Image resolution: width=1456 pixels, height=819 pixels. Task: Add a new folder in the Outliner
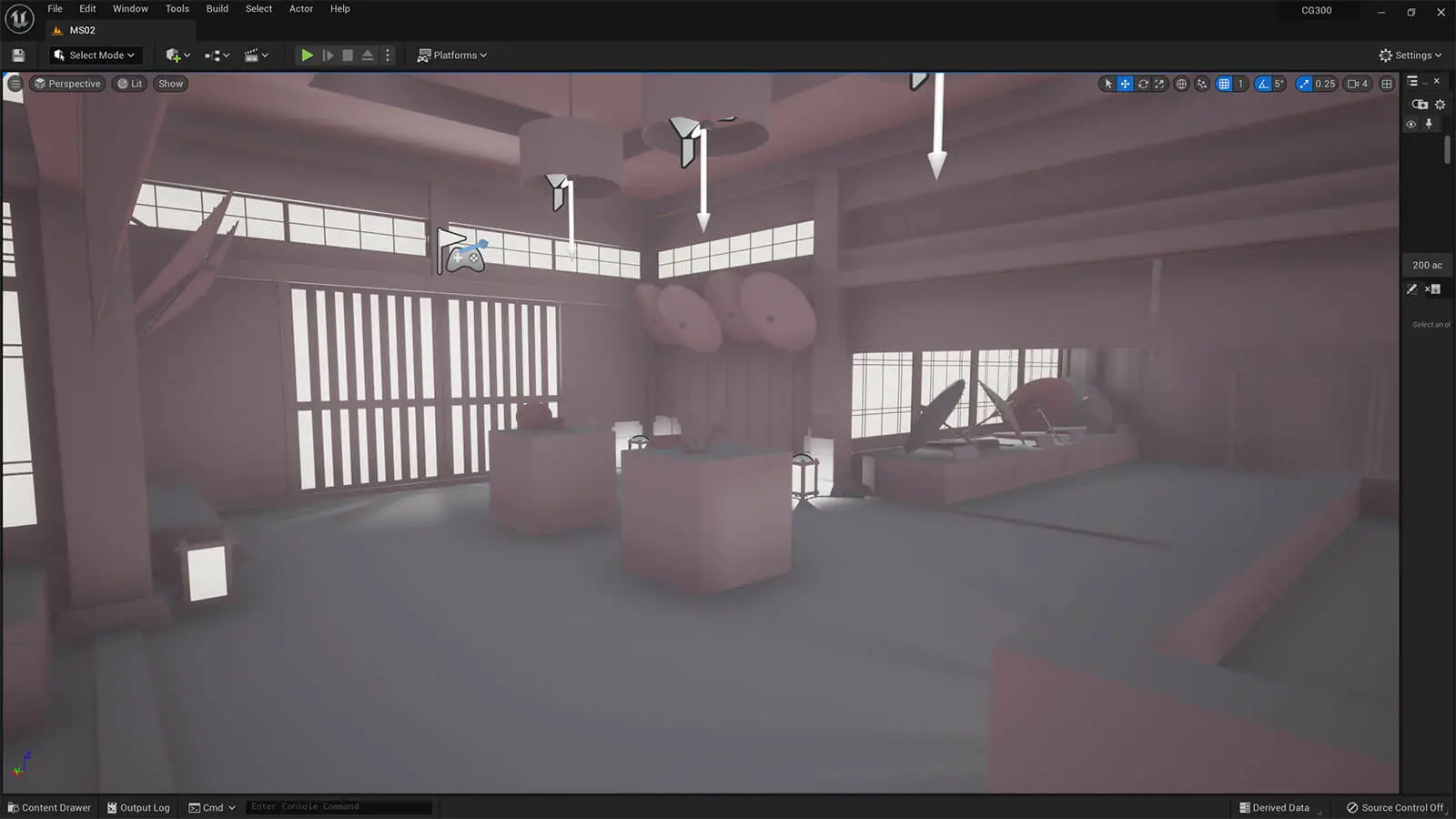click(x=1420, y=105)
